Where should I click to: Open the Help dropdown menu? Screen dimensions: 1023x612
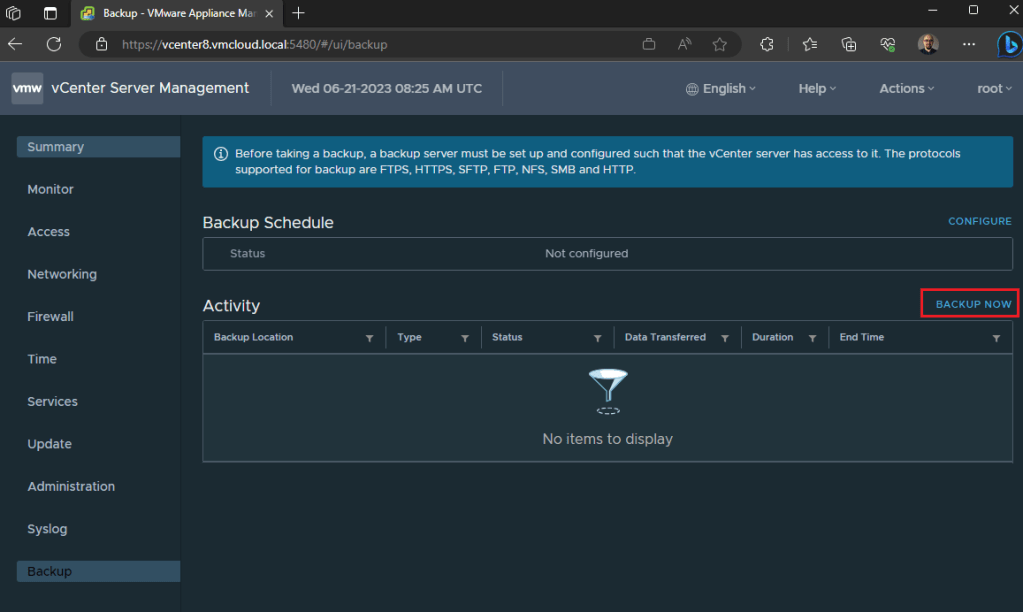pyautogui.click(x=817, y=88)
